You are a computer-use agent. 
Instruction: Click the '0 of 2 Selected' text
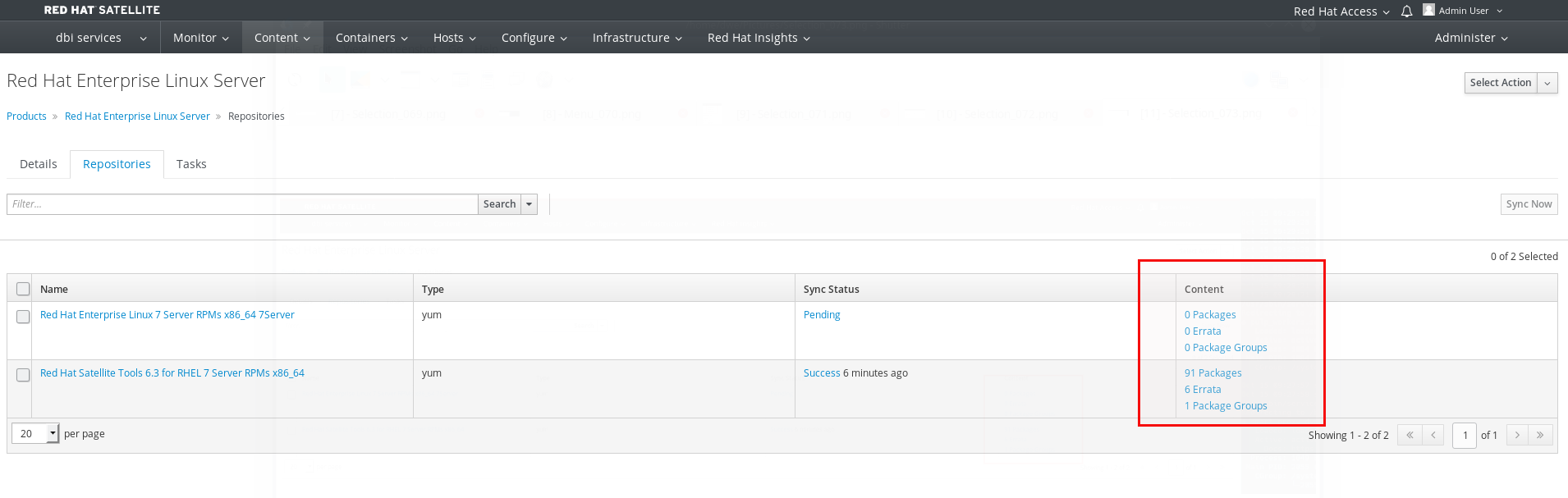click(x=1524, y=257)
